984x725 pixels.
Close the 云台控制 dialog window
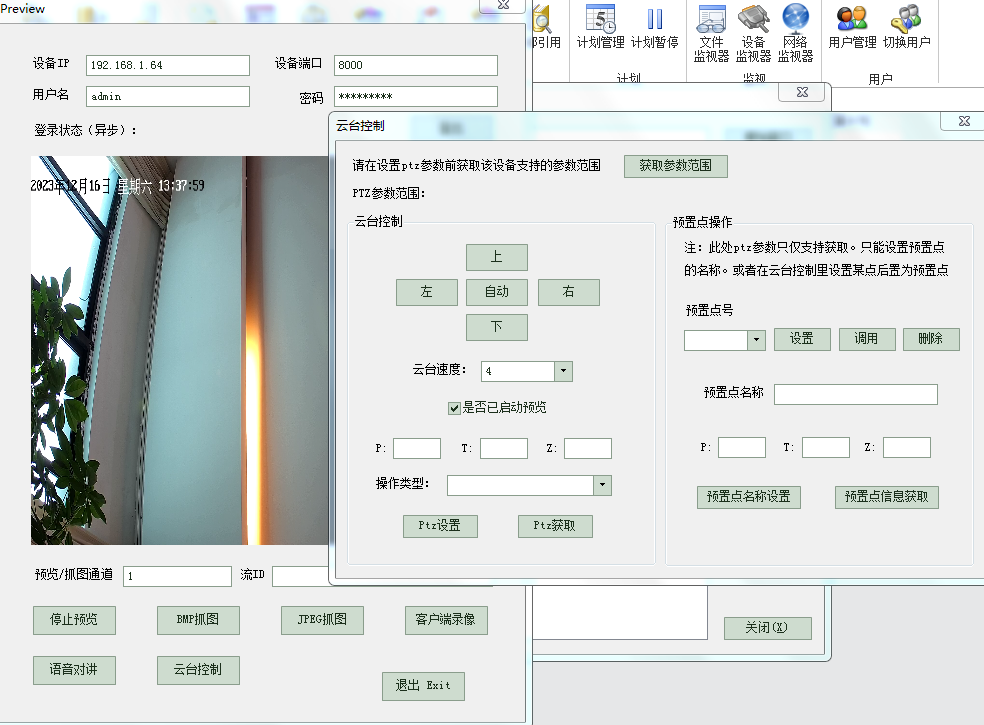click(x=963, y=121)
